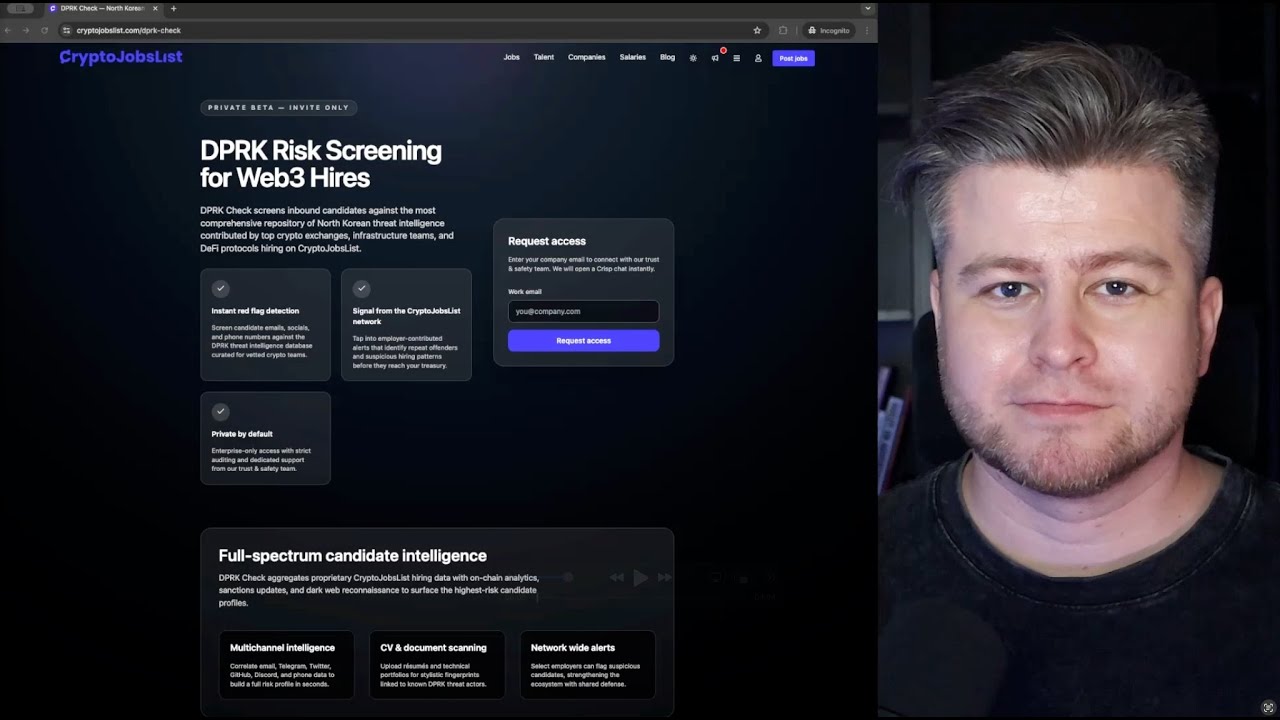Click the Work email input field
The image size is (1280, 720).
click(x=583, y=311)
